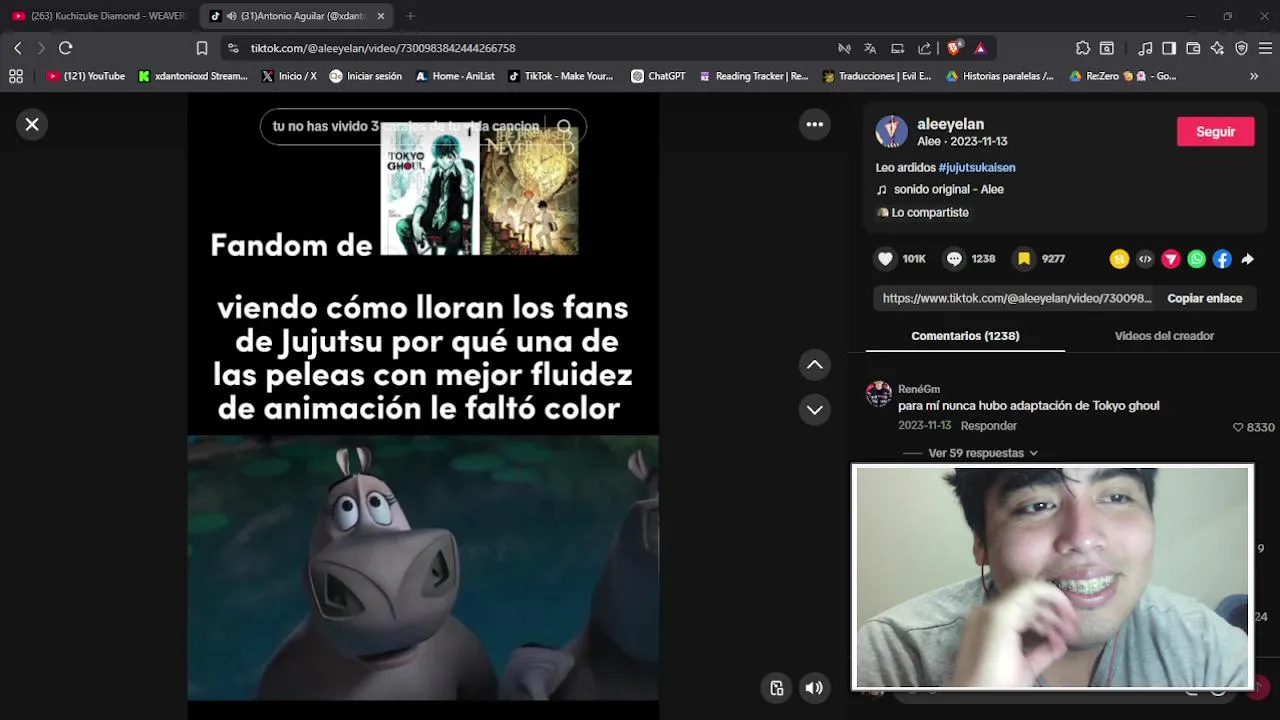The width and height of the screenshot is (1280, 720).
Task: Open the Historias paralelas bookmark
Action: pos(1000,76)
